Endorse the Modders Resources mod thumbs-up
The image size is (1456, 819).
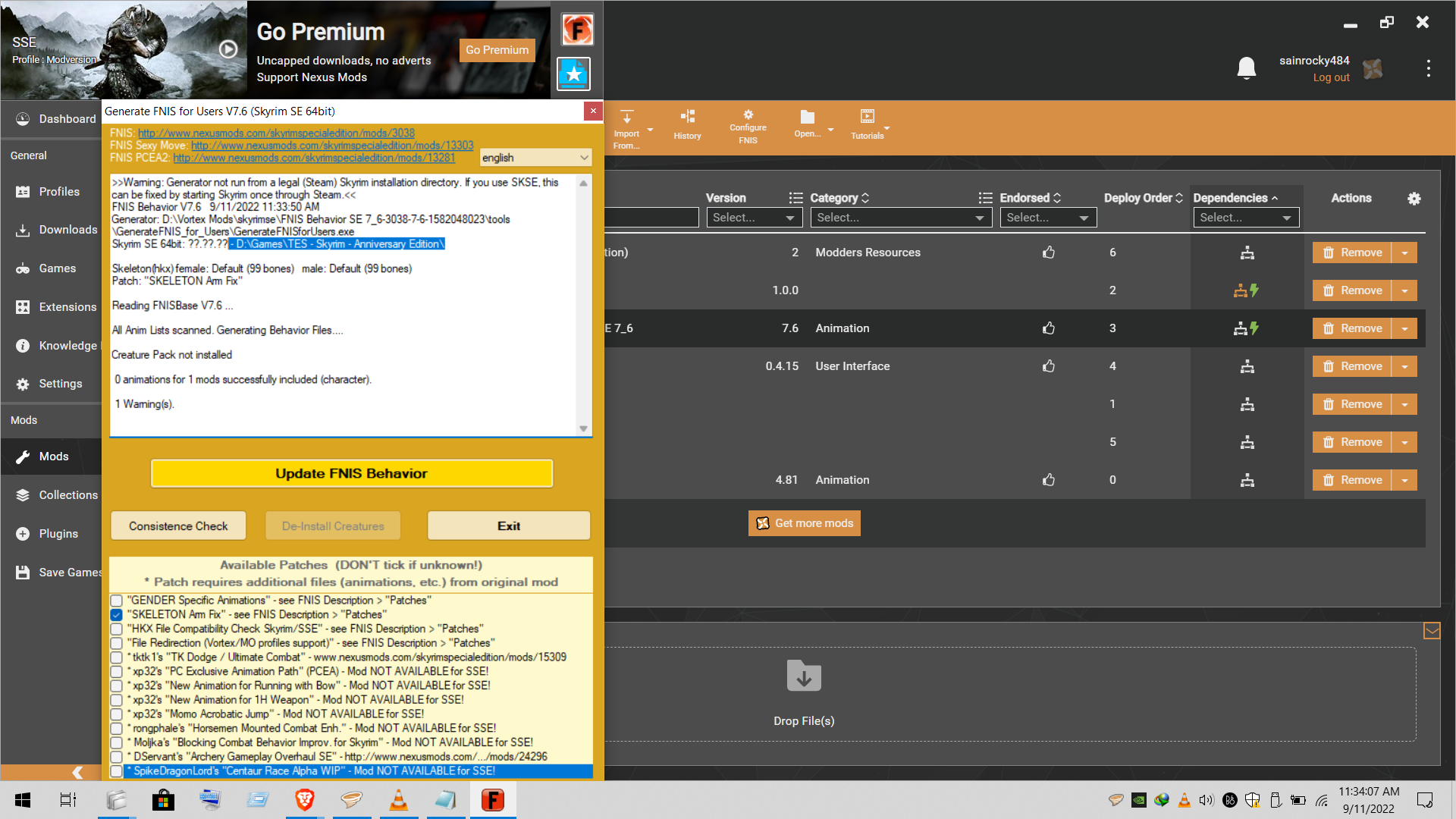click(1049, 253)
